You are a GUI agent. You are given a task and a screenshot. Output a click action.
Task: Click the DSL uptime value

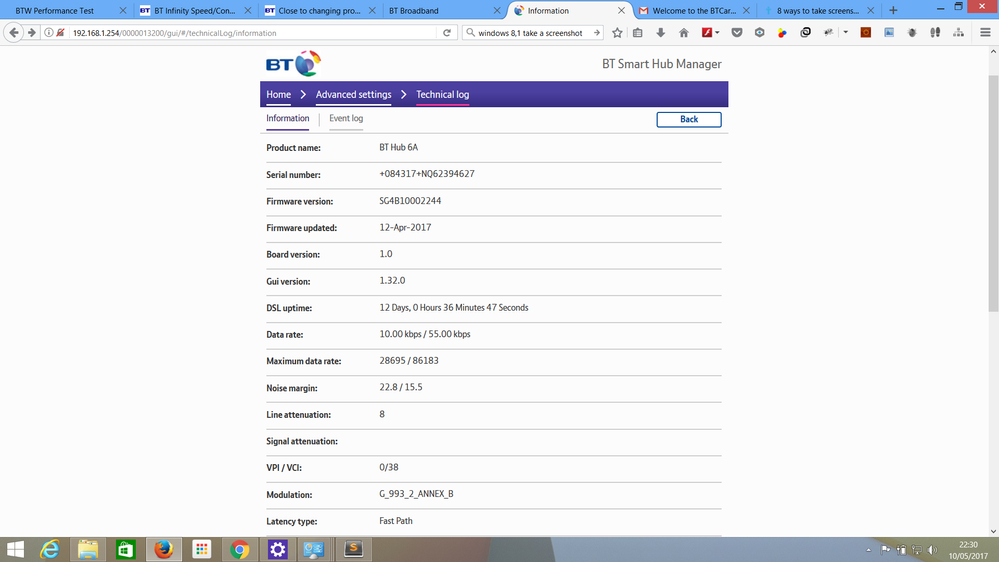pyautogui.click(x=454, y=308)
